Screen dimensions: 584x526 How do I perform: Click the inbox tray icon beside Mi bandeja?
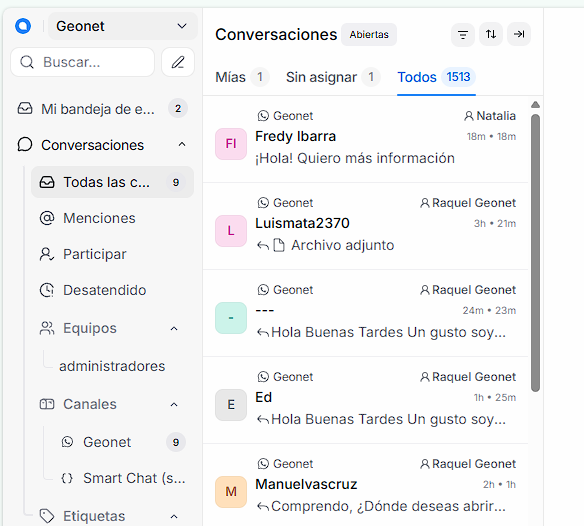[x=25, y=109]
